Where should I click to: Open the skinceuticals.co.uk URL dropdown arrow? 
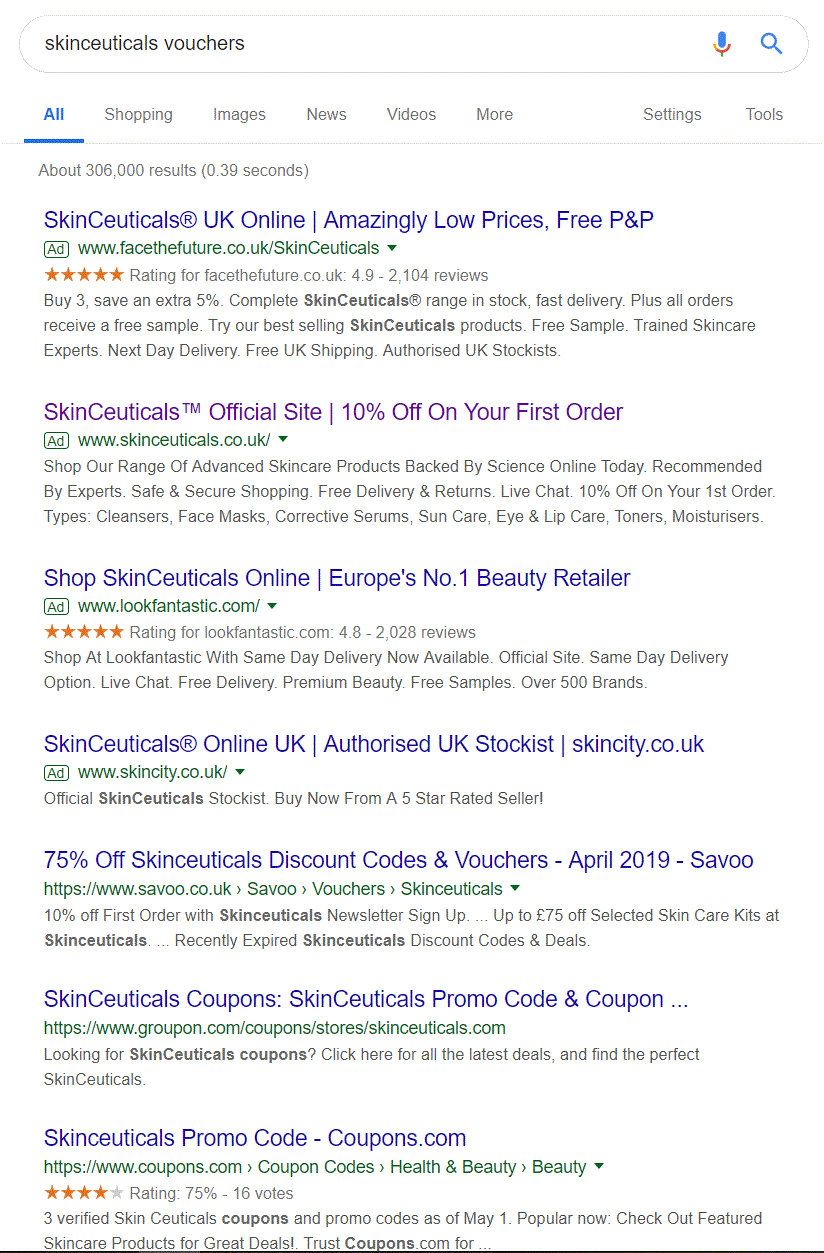coord(283,440)
